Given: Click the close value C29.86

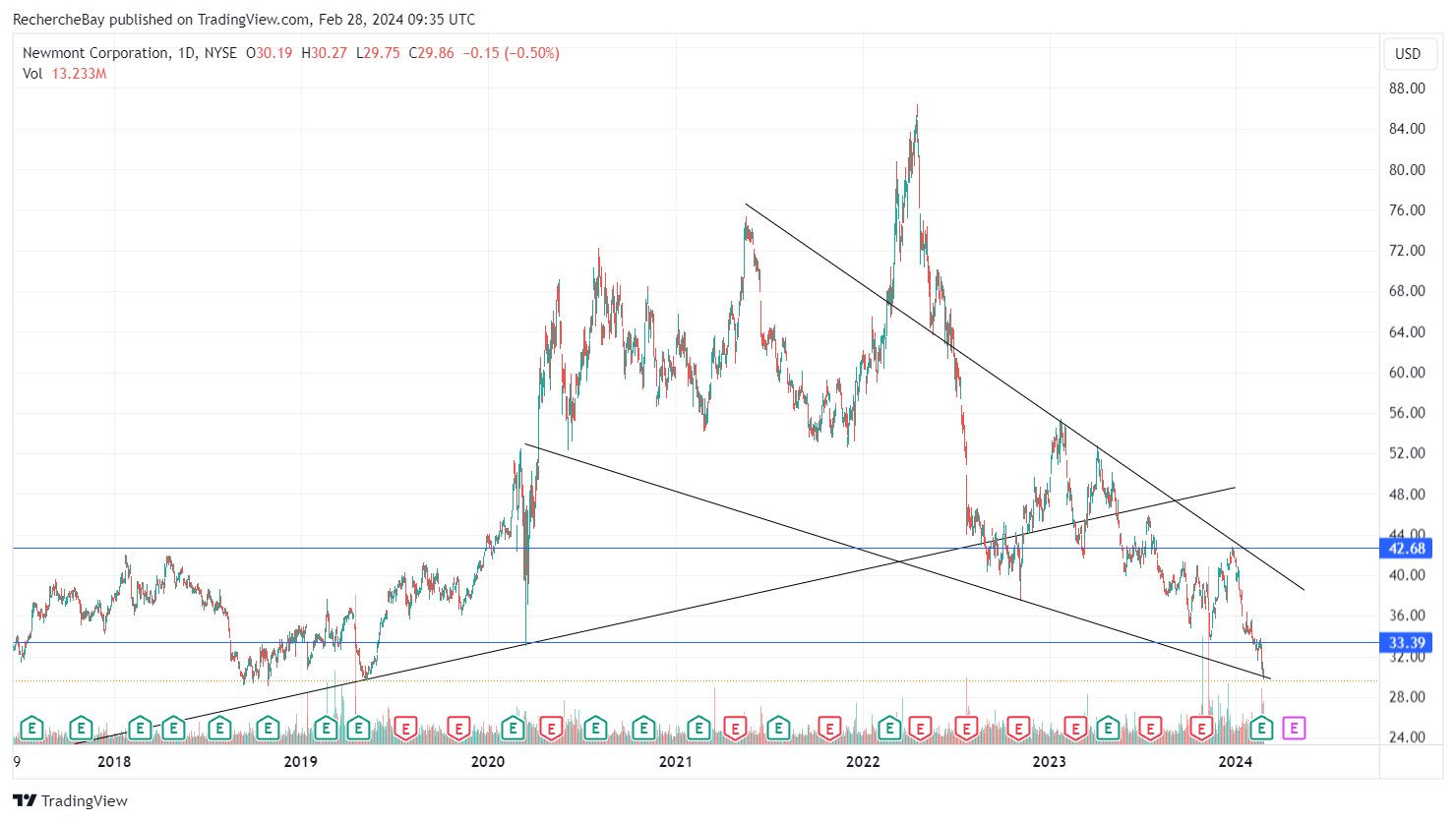Looking at the screenshot, I should [432, 53].
